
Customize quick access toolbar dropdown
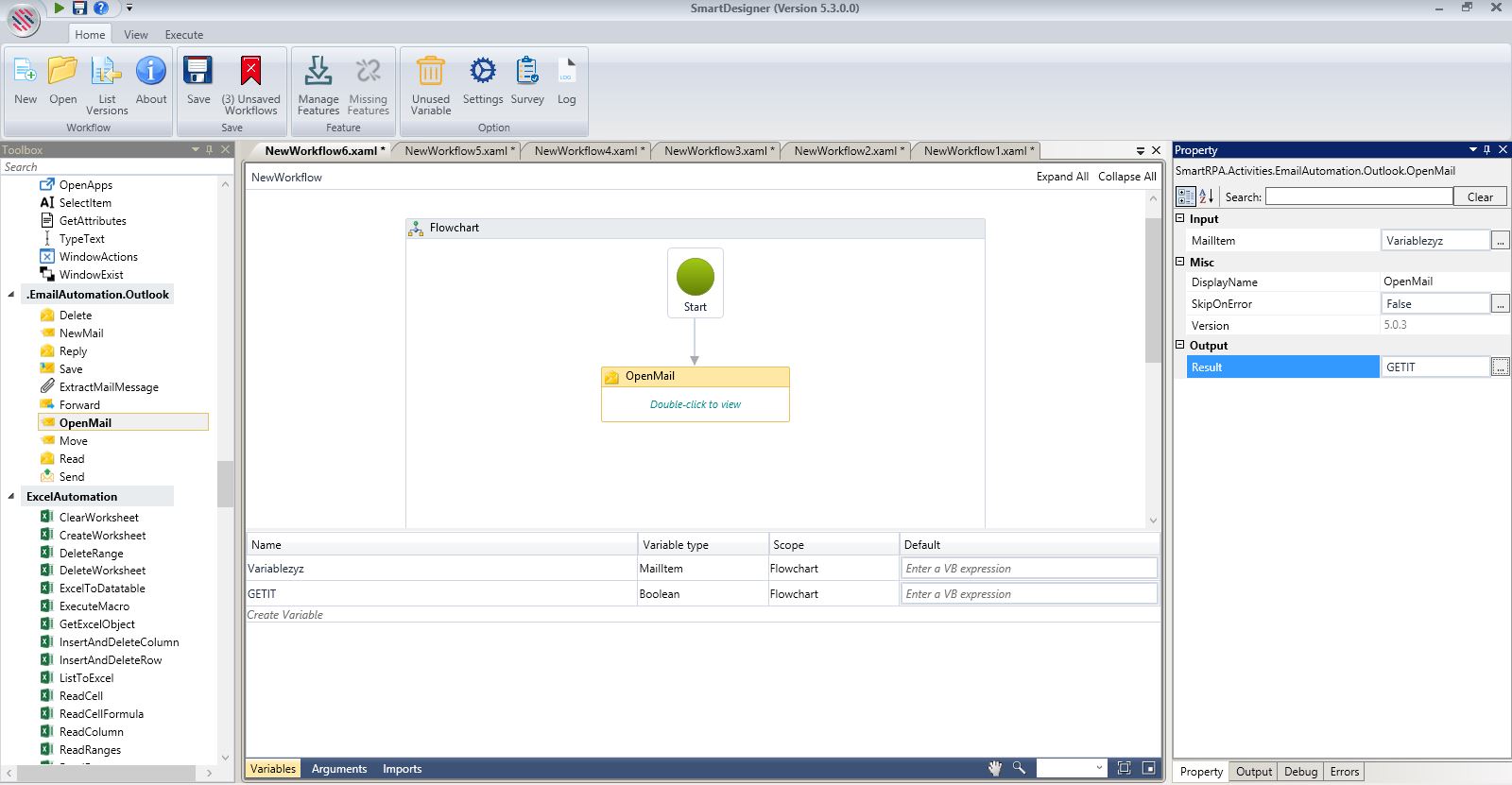coord(129,9)
